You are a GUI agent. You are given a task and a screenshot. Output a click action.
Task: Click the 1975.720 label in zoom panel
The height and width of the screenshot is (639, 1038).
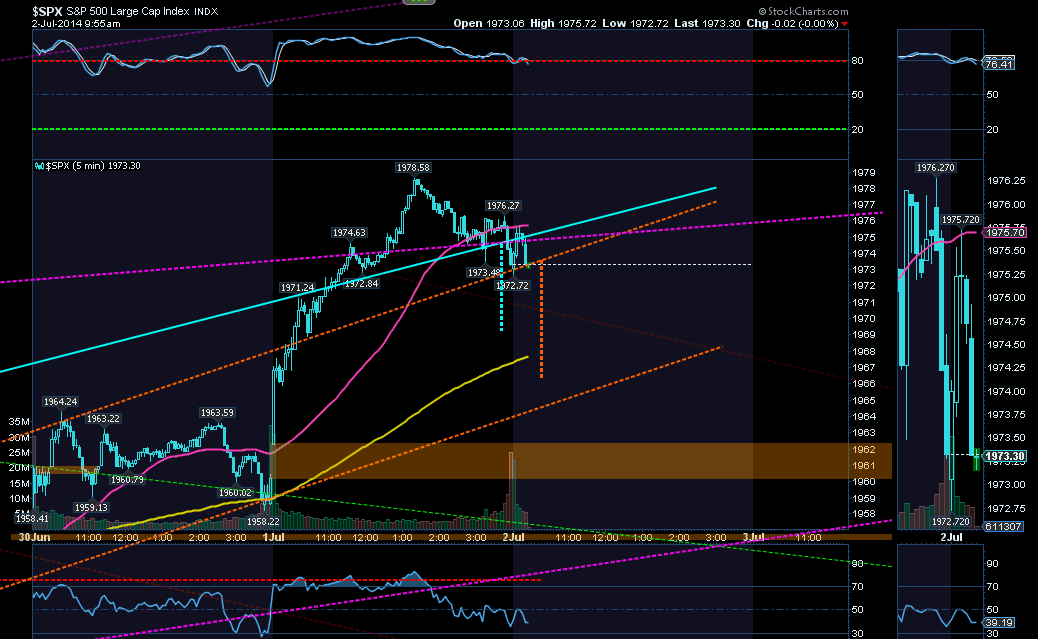(961, 219)
